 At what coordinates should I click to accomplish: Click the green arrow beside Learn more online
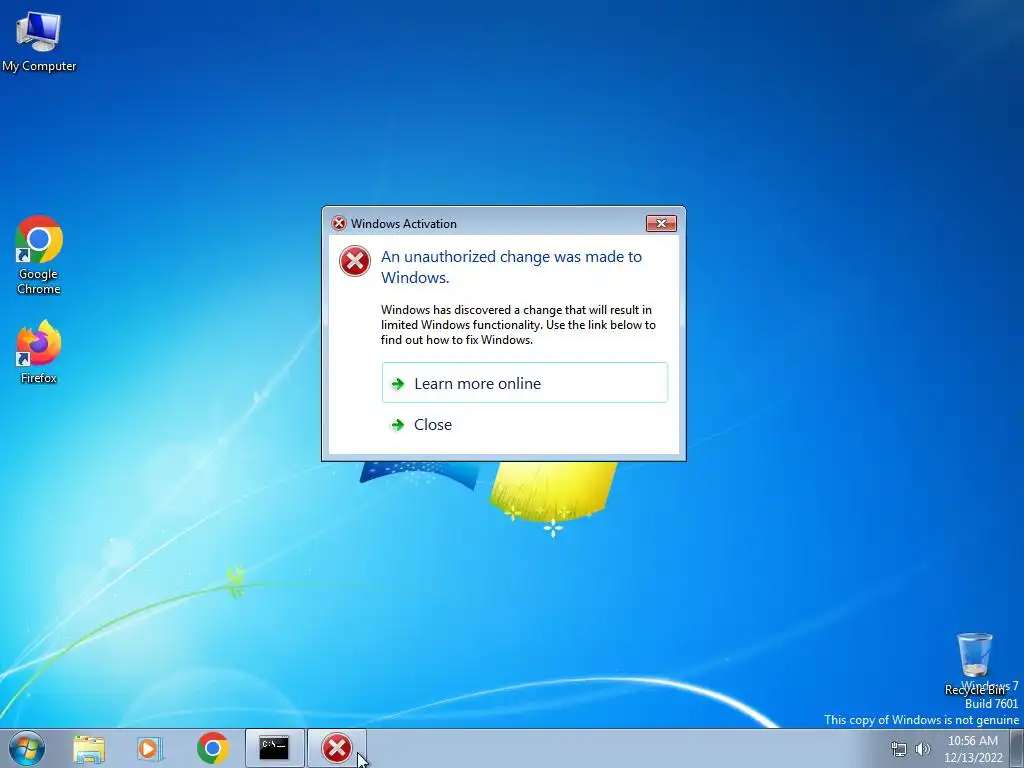click(x=398, y=384)
